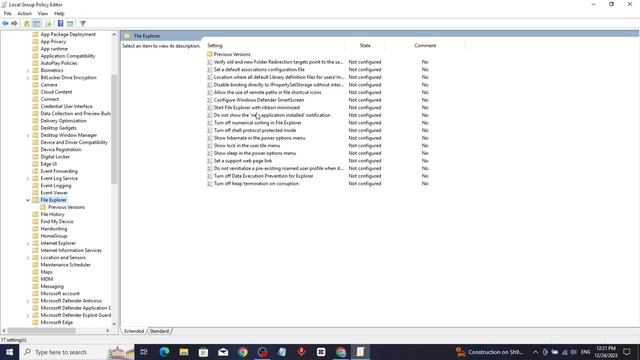Click tree pane scroll down arrow
Screen dimensions: 640x360
[x=114, y=324]
